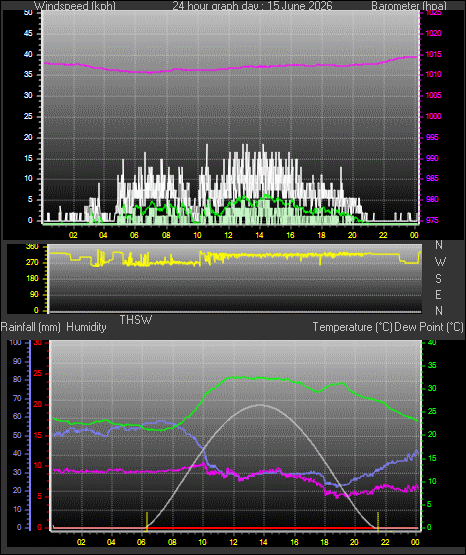This screenshot has width=466, height=555.
Task: Click the 18 hour tick on temperature graph
Action: (324, 542)
